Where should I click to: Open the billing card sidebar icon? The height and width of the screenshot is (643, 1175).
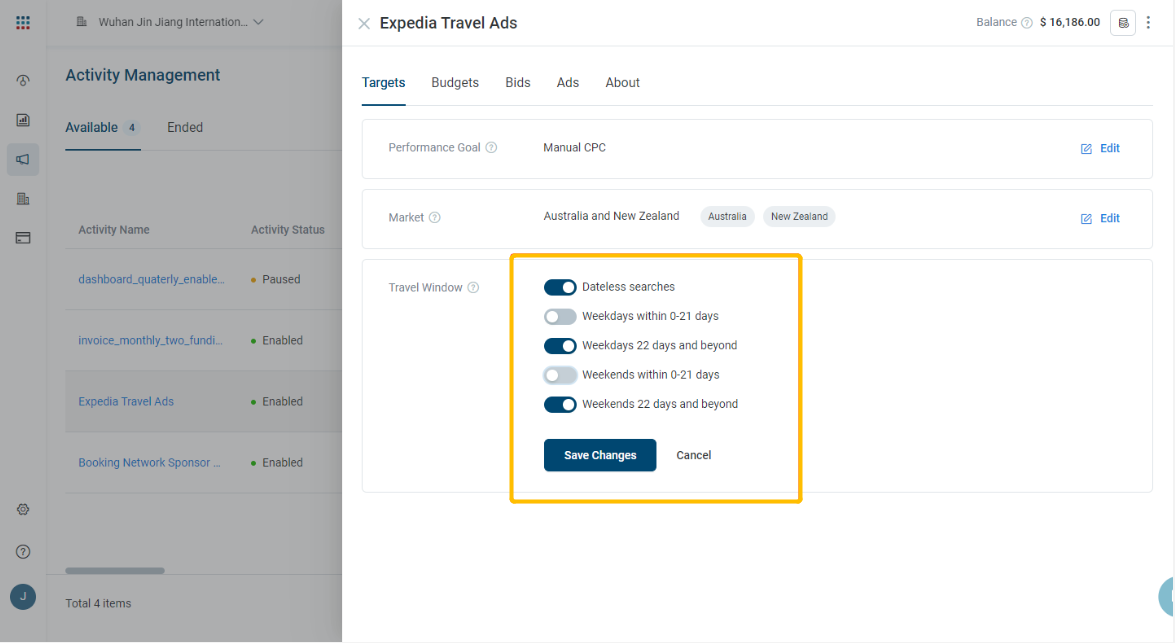pos(22,238)
